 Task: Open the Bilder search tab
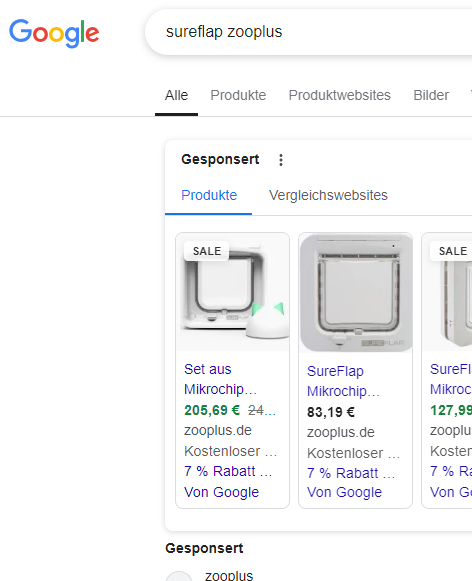point(431,95)
